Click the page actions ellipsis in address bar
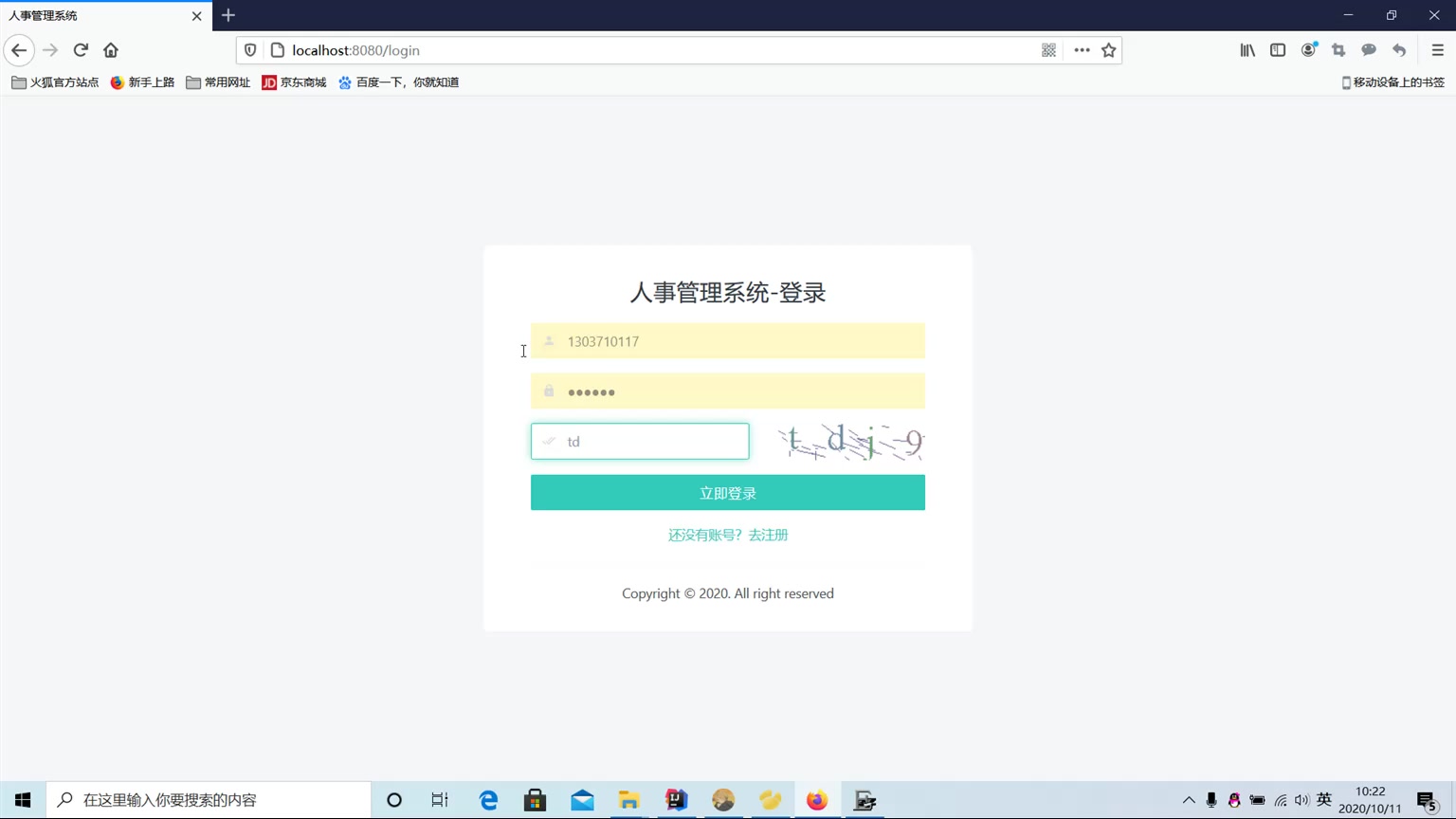The image size is (1456, 819). click(x=1082, y=49)
